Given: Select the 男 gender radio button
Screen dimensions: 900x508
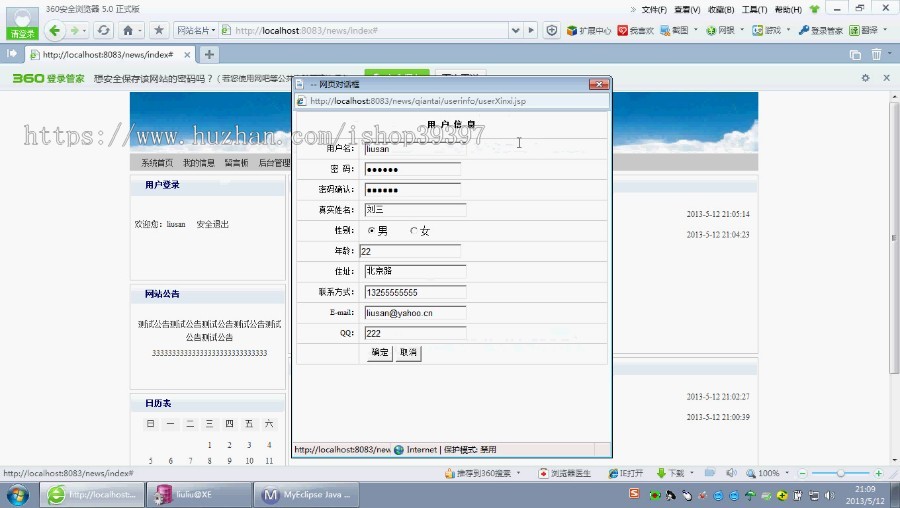Looking at the screenshot, I should 371,231.
